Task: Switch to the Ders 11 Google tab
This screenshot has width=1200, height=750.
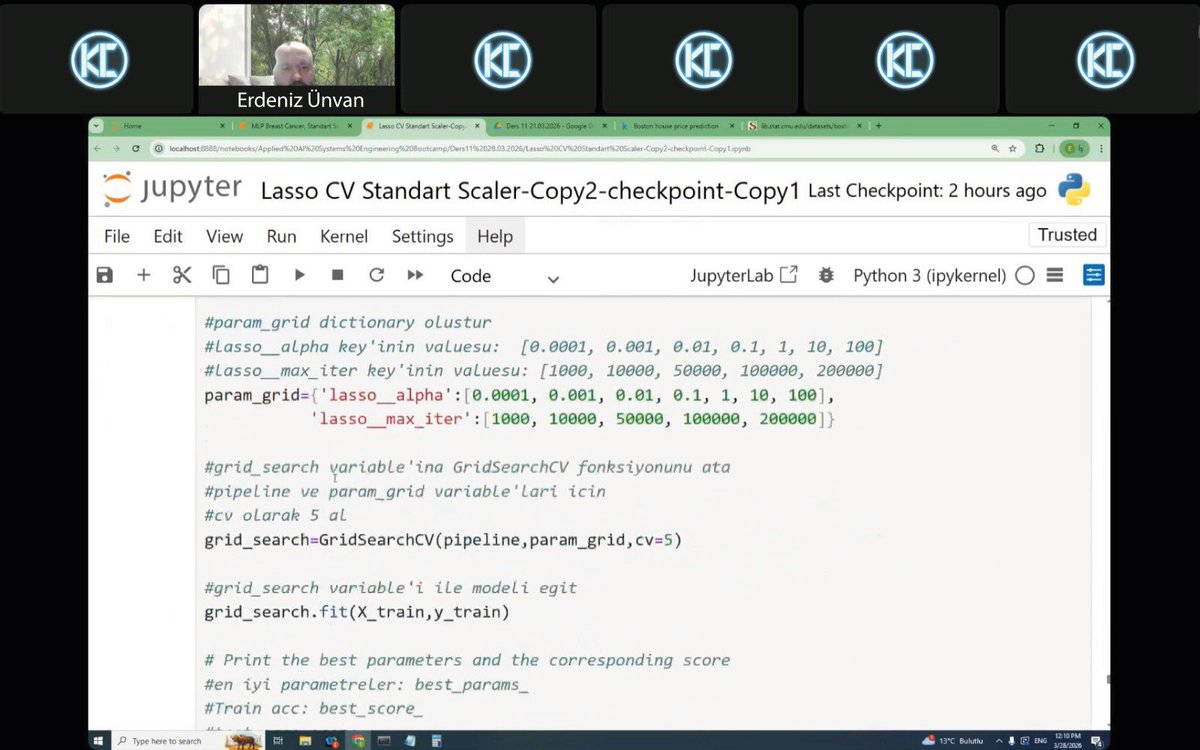Action: 548,126
